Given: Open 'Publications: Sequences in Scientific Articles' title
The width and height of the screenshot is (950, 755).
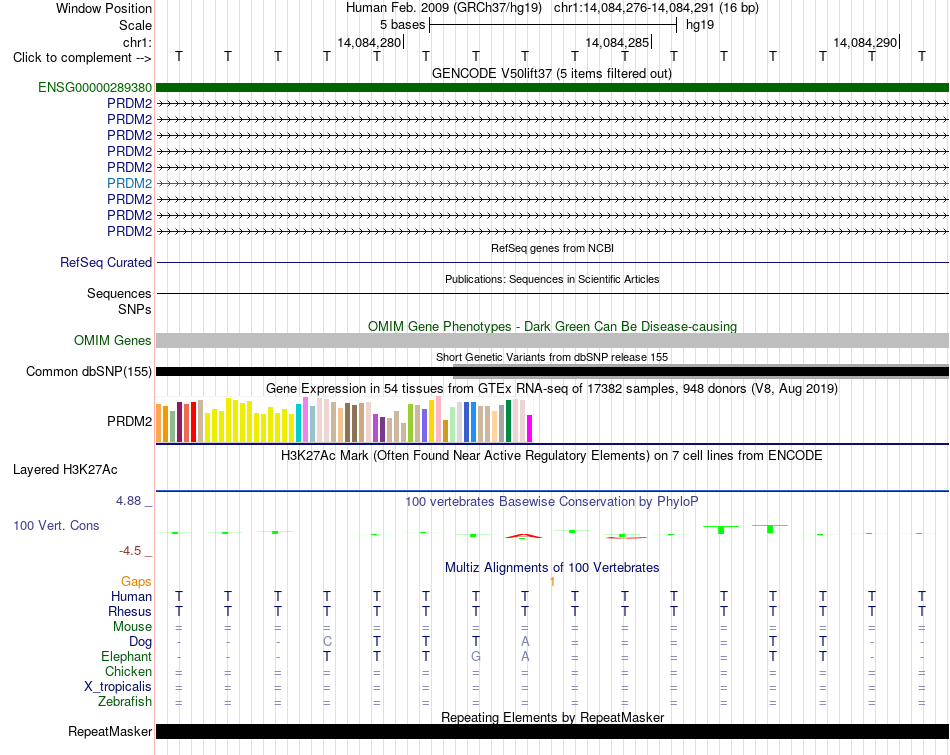Looking at the screenshot, I should (552, 279).
